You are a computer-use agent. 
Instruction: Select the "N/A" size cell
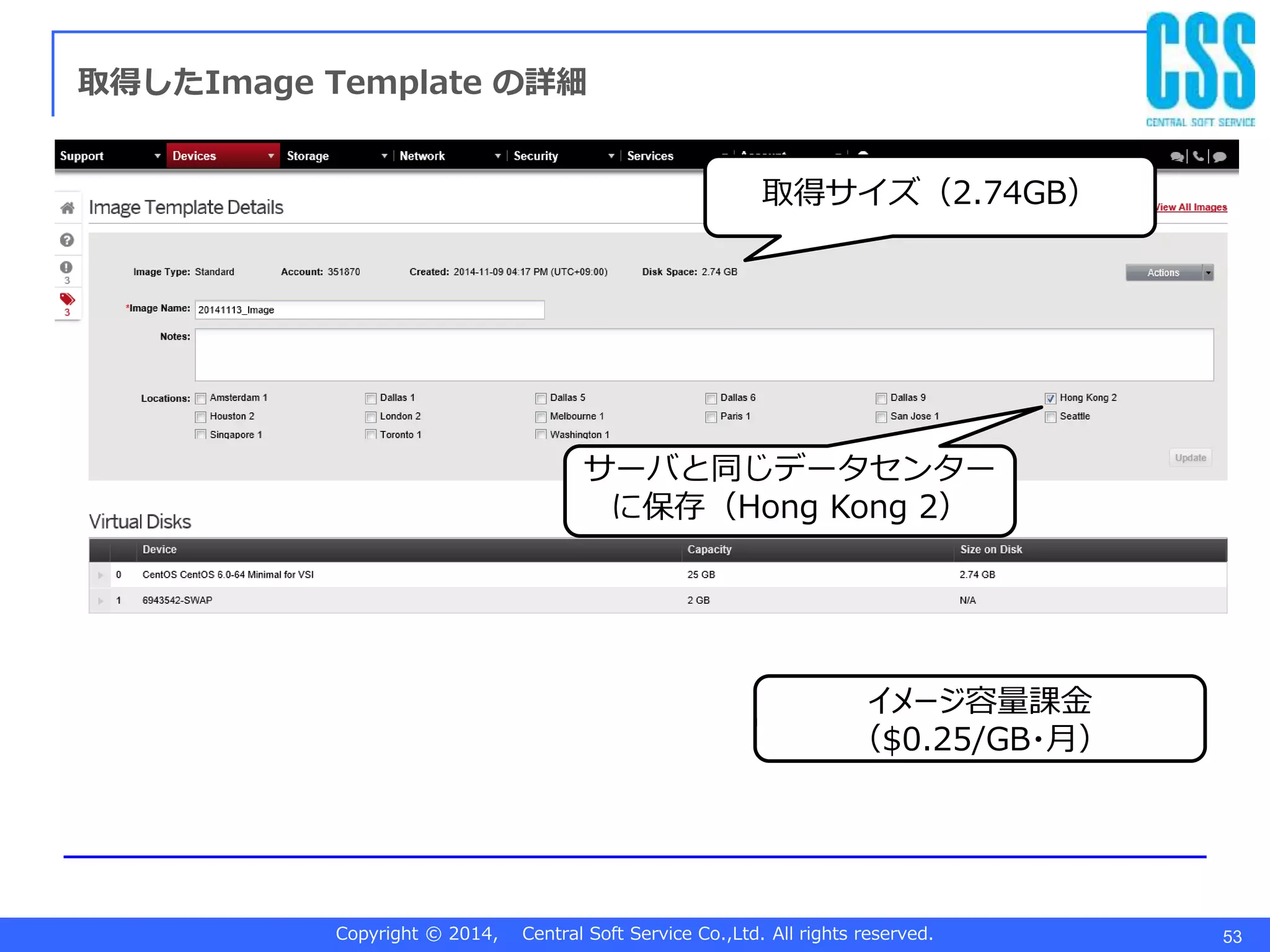pyautogui.click(x=967, y=601)
